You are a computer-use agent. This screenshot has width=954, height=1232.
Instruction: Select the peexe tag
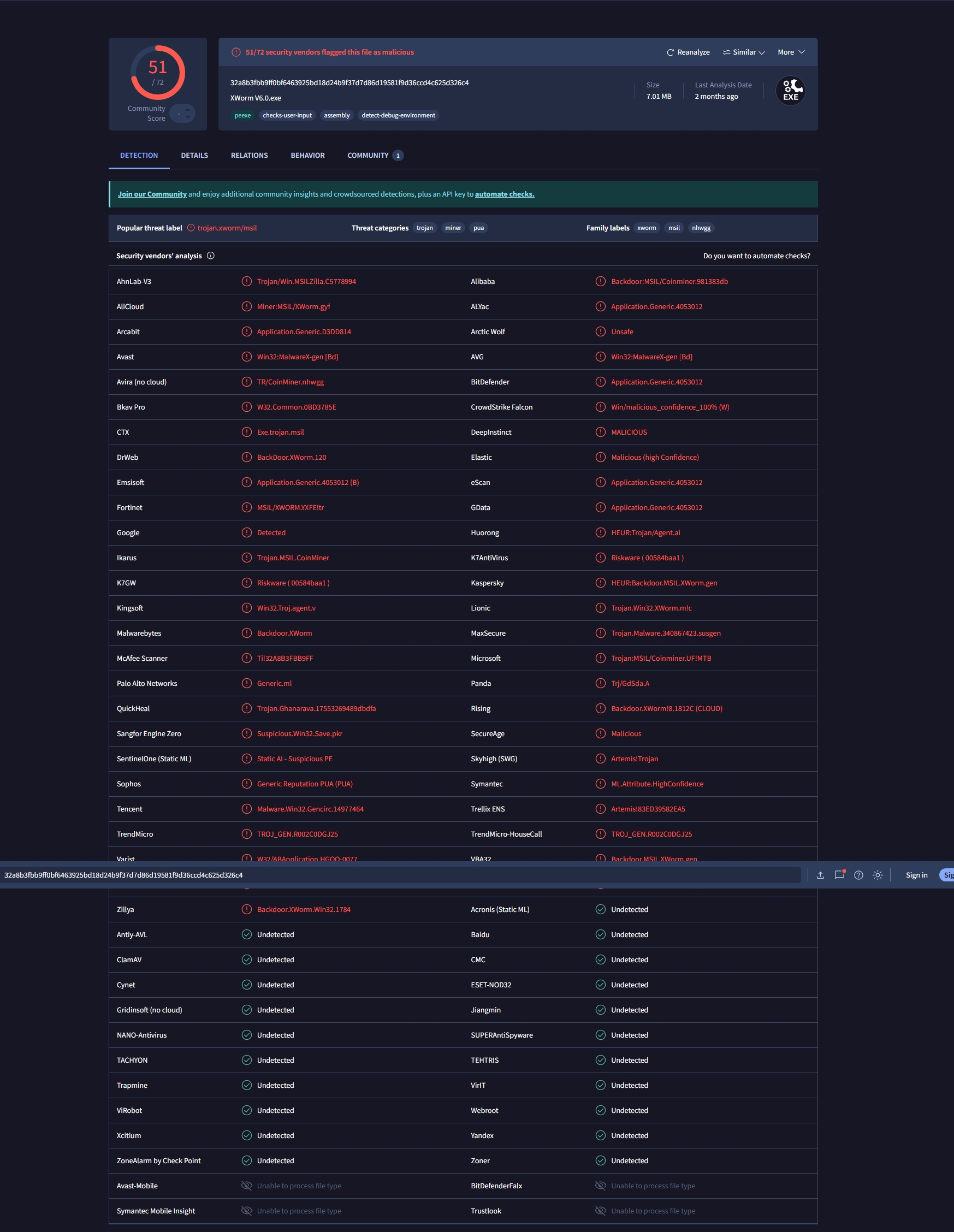point(242,116)
